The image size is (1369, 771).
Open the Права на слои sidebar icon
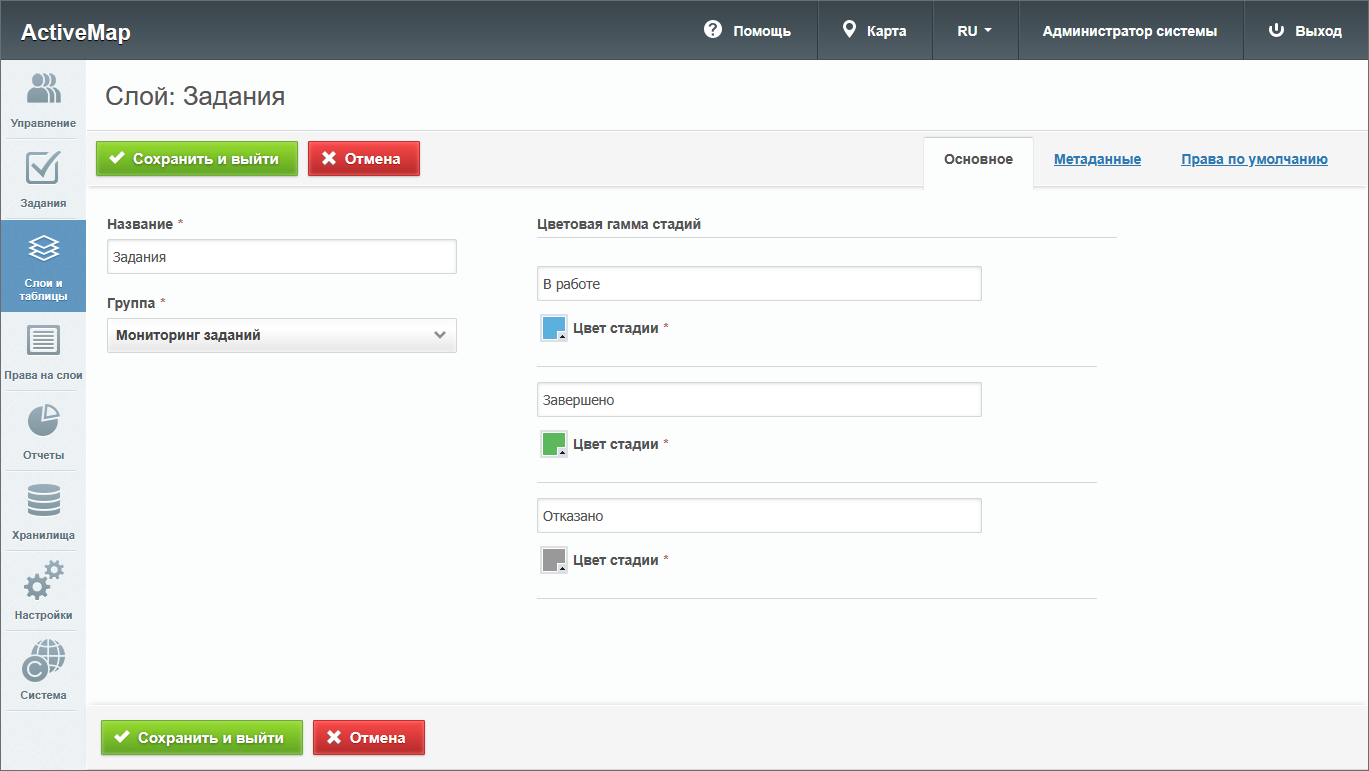pyautogui.click(x=43, y=342)
